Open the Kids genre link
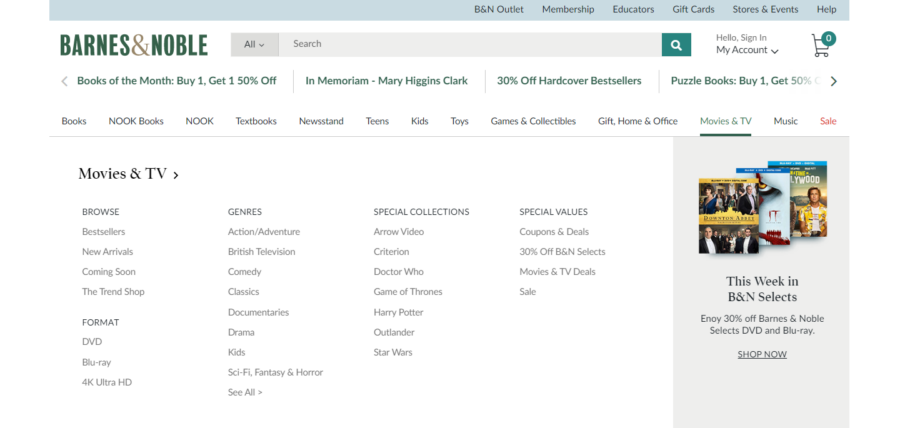Viewport: 900px width, 428px height. (236, 352)
